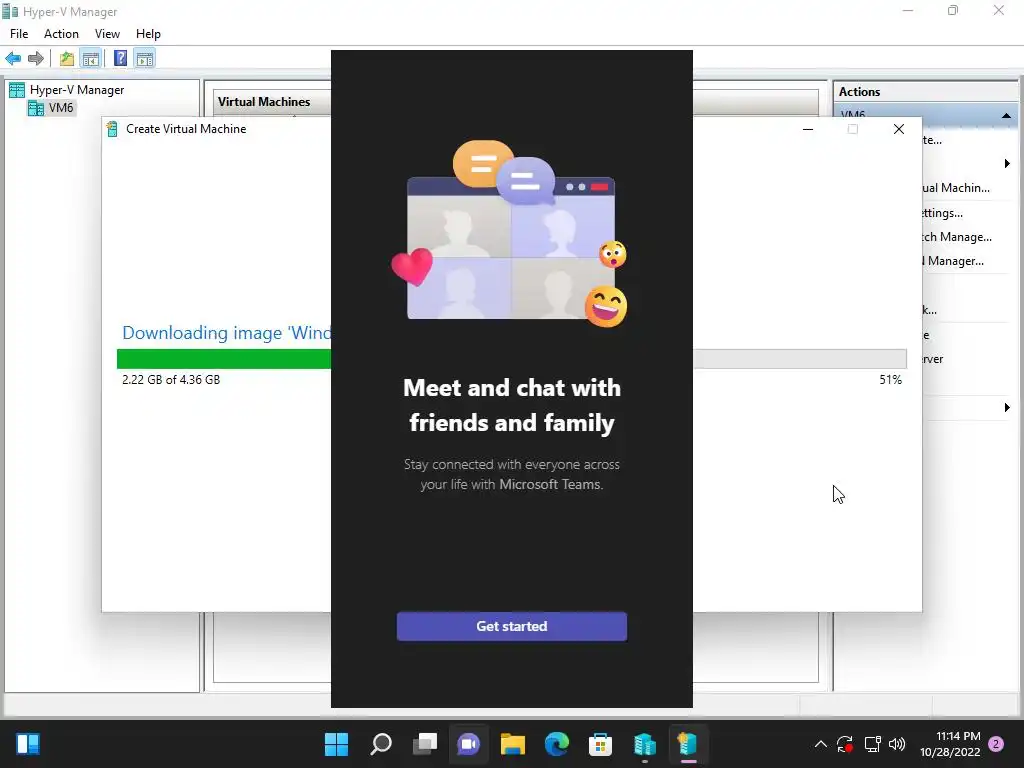Viewport: 1024px width, 768px height.
Task: Click the Up one level folder icon
Action: 67,59
